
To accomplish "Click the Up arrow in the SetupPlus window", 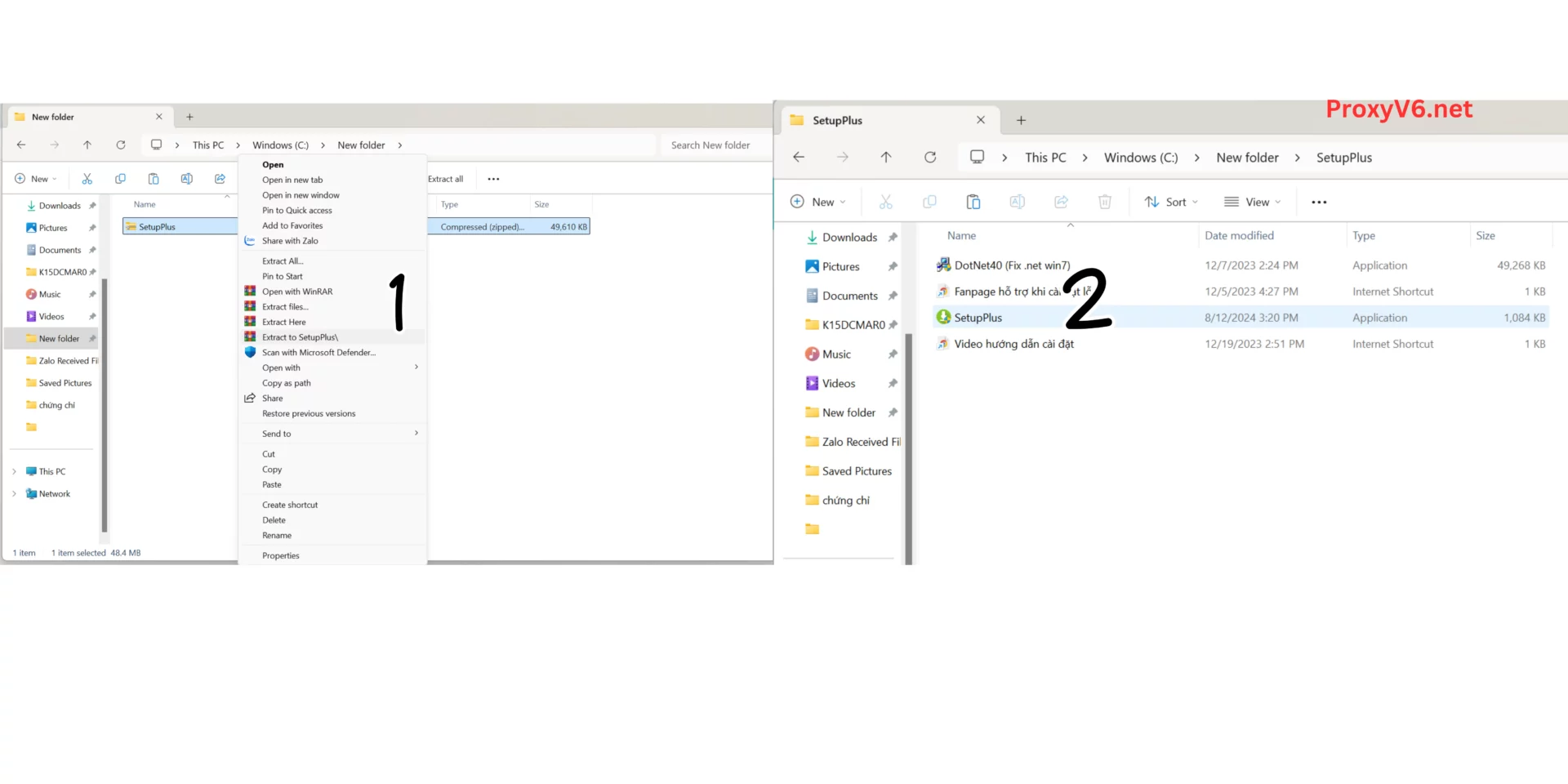I will click(x=886, y=157).
